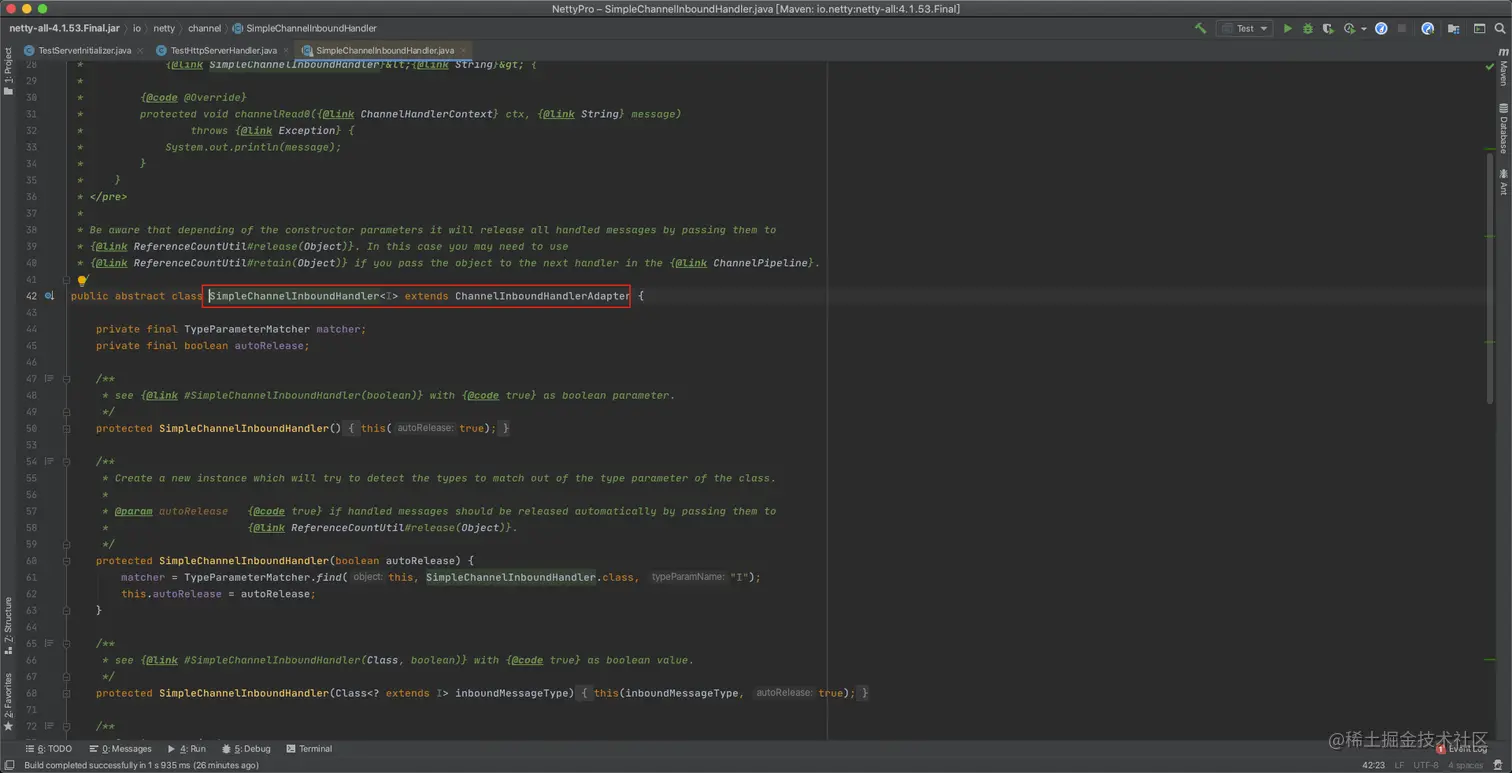Click the 'netty' breadcrumb segment
The width and height of the screenshot is (1512, 773).
click(x=164, y=28)
